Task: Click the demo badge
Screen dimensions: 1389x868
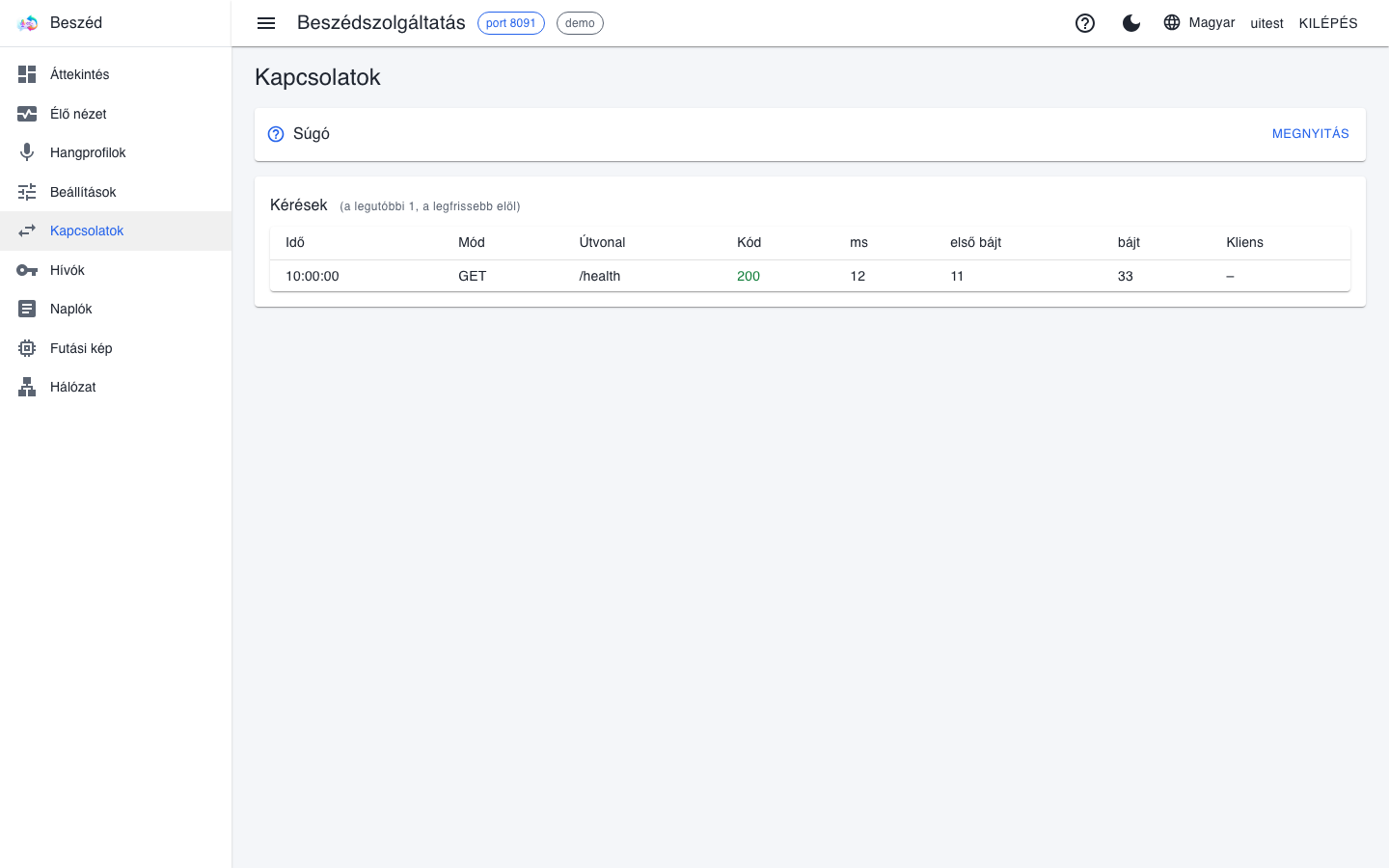Action: (580, 23)
